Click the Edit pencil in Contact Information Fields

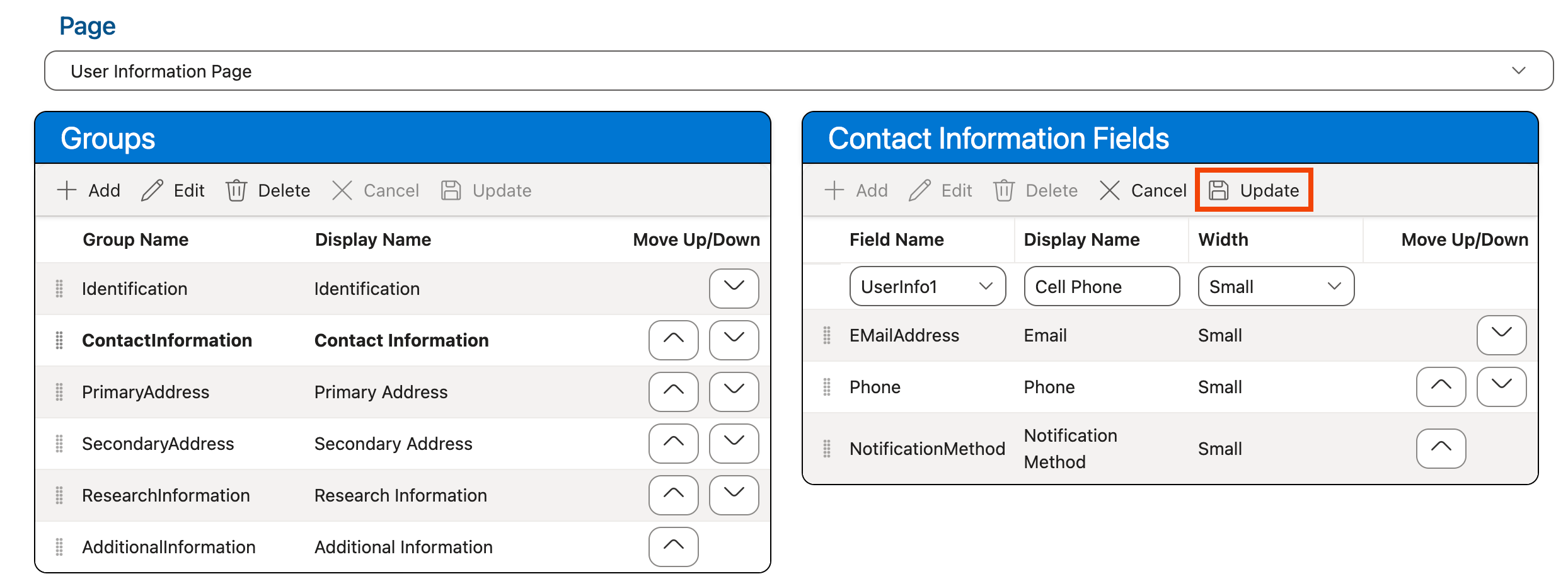920,190
